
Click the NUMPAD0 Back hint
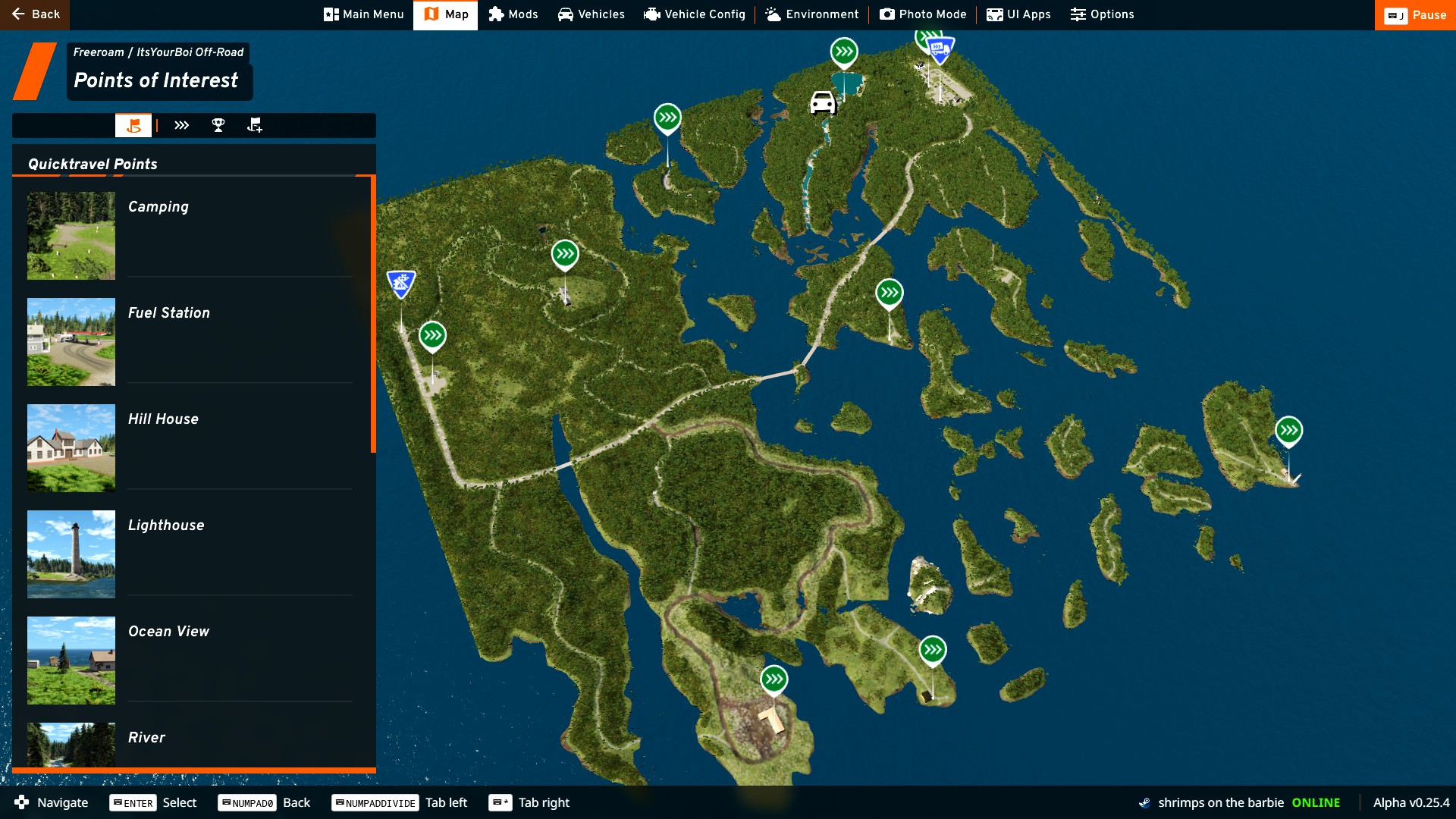coord(264,802)
